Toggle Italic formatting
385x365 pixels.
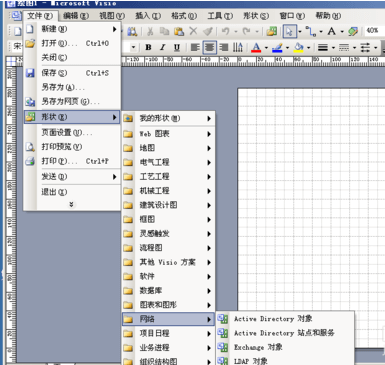click(x=162, y=47)
